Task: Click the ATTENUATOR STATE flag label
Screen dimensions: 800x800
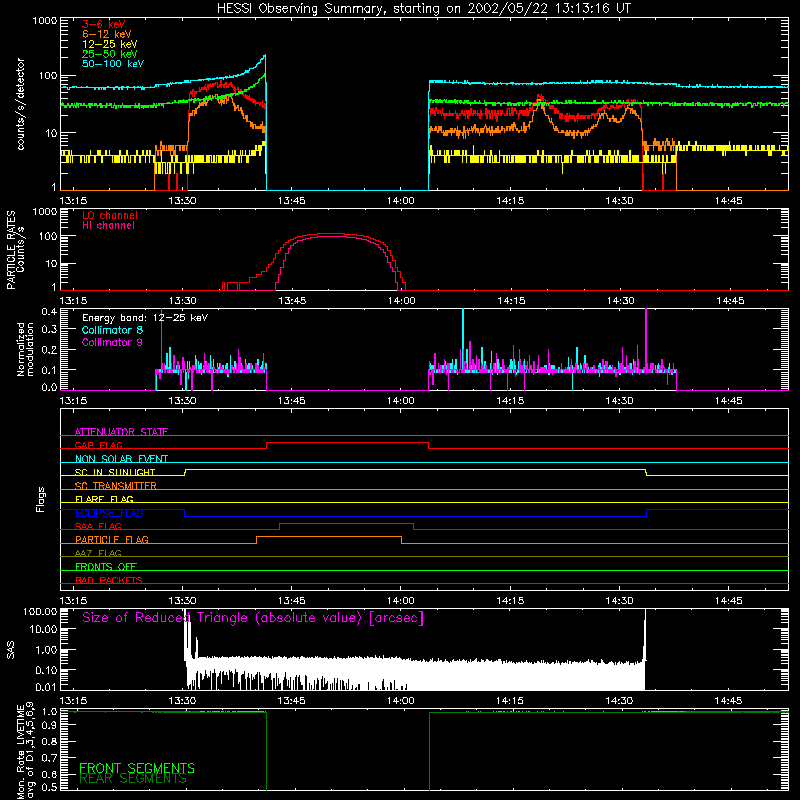Action: tap(121, 432)
